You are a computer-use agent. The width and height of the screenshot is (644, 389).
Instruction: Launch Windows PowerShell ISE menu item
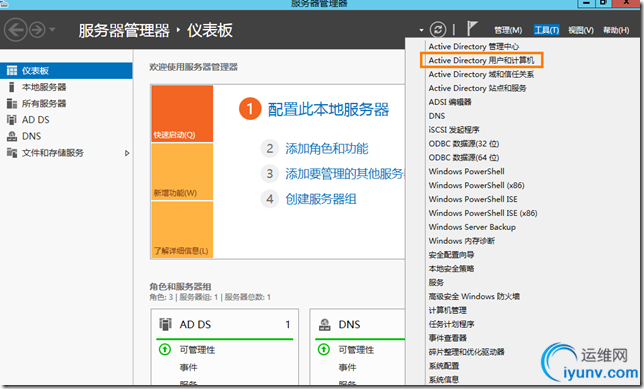point(473,199)
